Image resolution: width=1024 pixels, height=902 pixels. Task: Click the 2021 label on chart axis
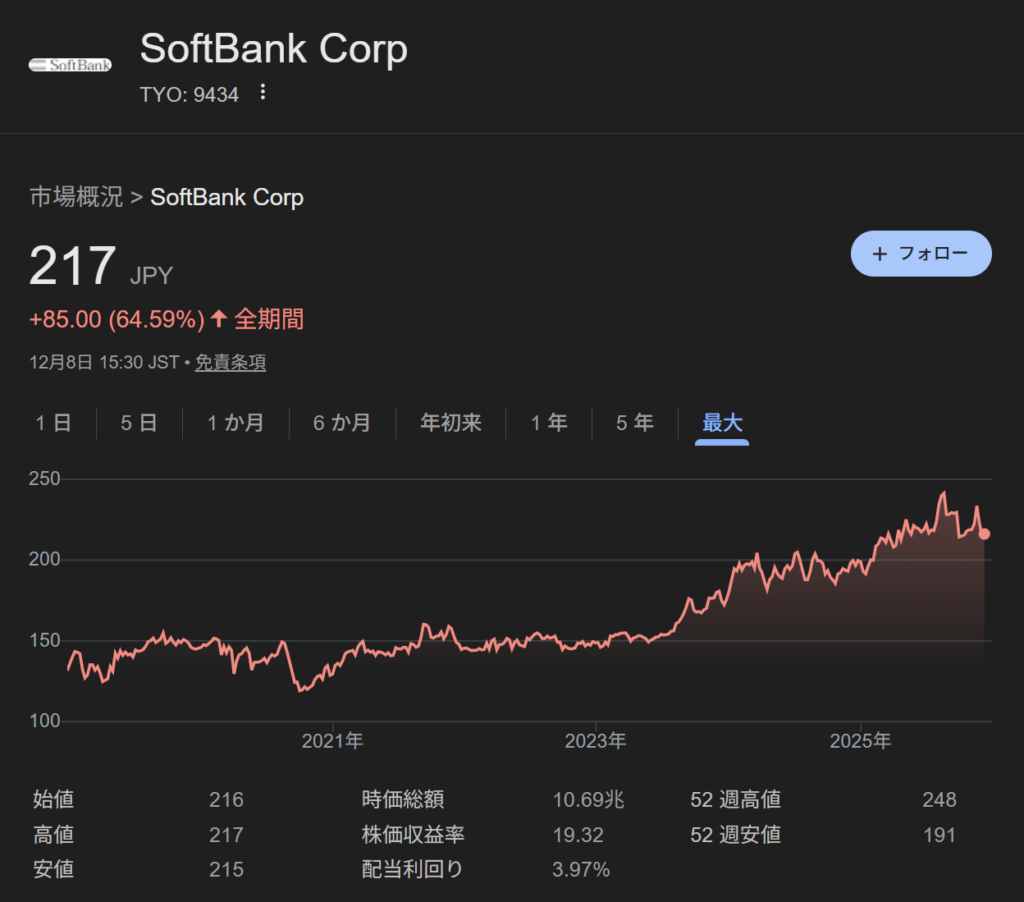[x=332, y=742]
